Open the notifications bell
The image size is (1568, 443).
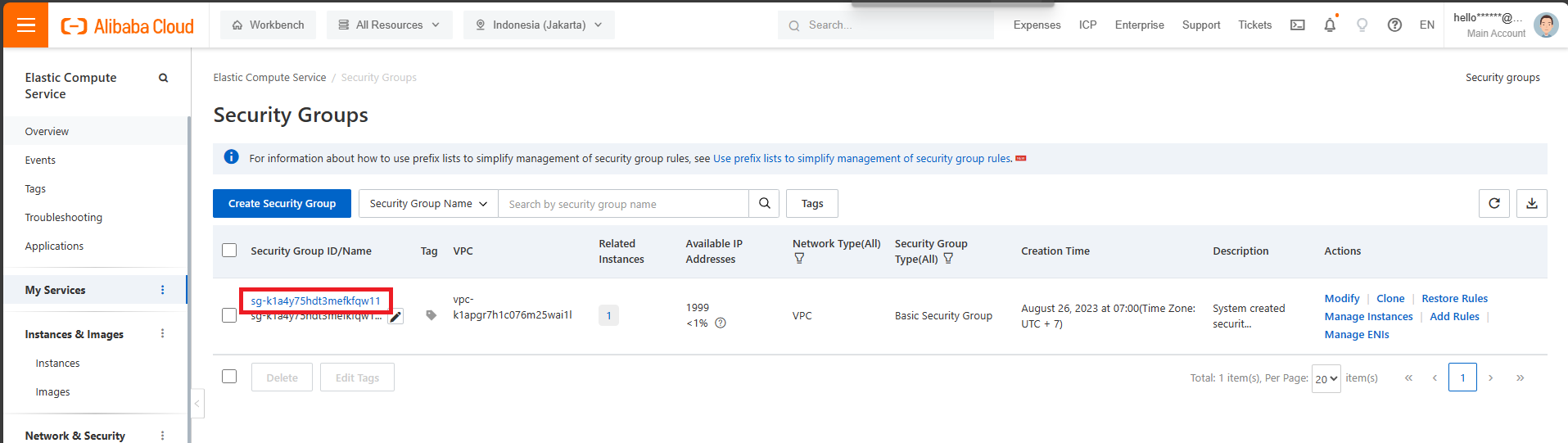pos(1330,25)
